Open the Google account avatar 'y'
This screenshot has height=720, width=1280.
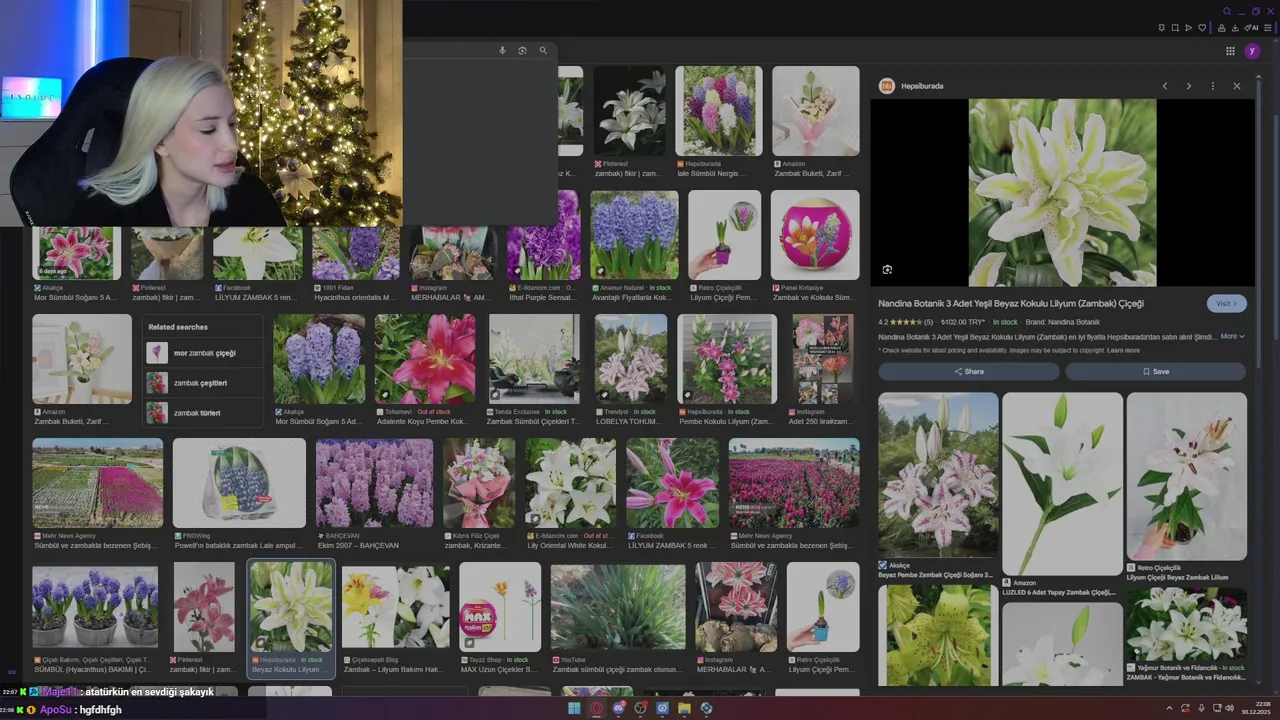(1253, 51)
